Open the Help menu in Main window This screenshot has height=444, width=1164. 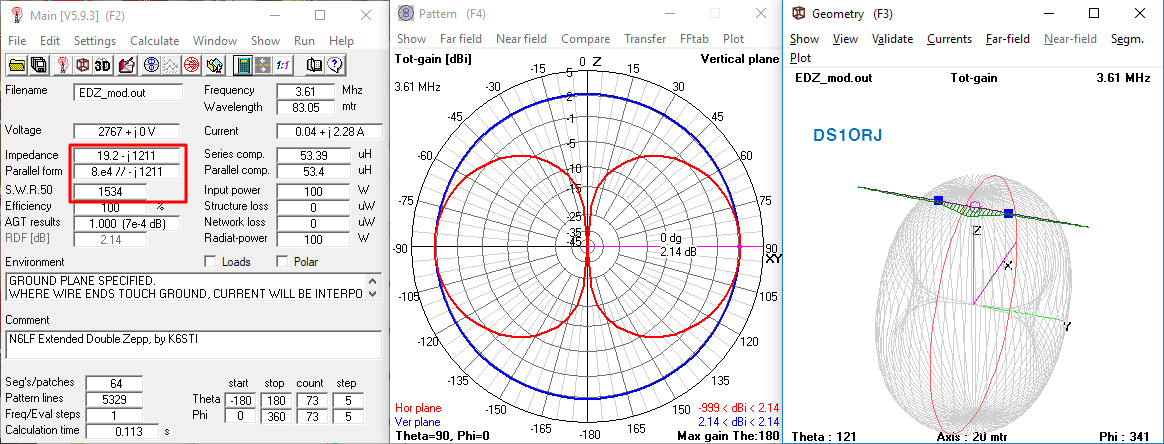click(341, 41)
